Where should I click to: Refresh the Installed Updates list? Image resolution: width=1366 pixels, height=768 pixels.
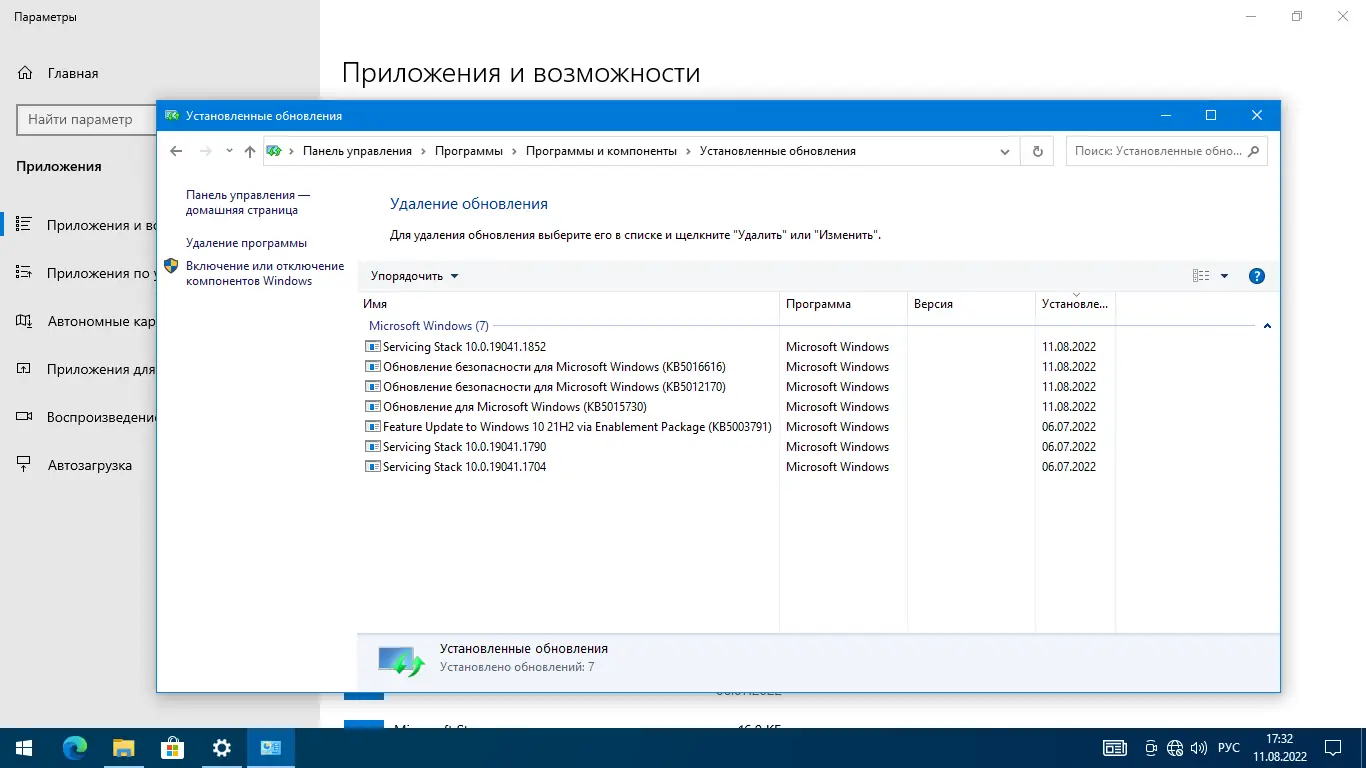tap(1037, 151)
